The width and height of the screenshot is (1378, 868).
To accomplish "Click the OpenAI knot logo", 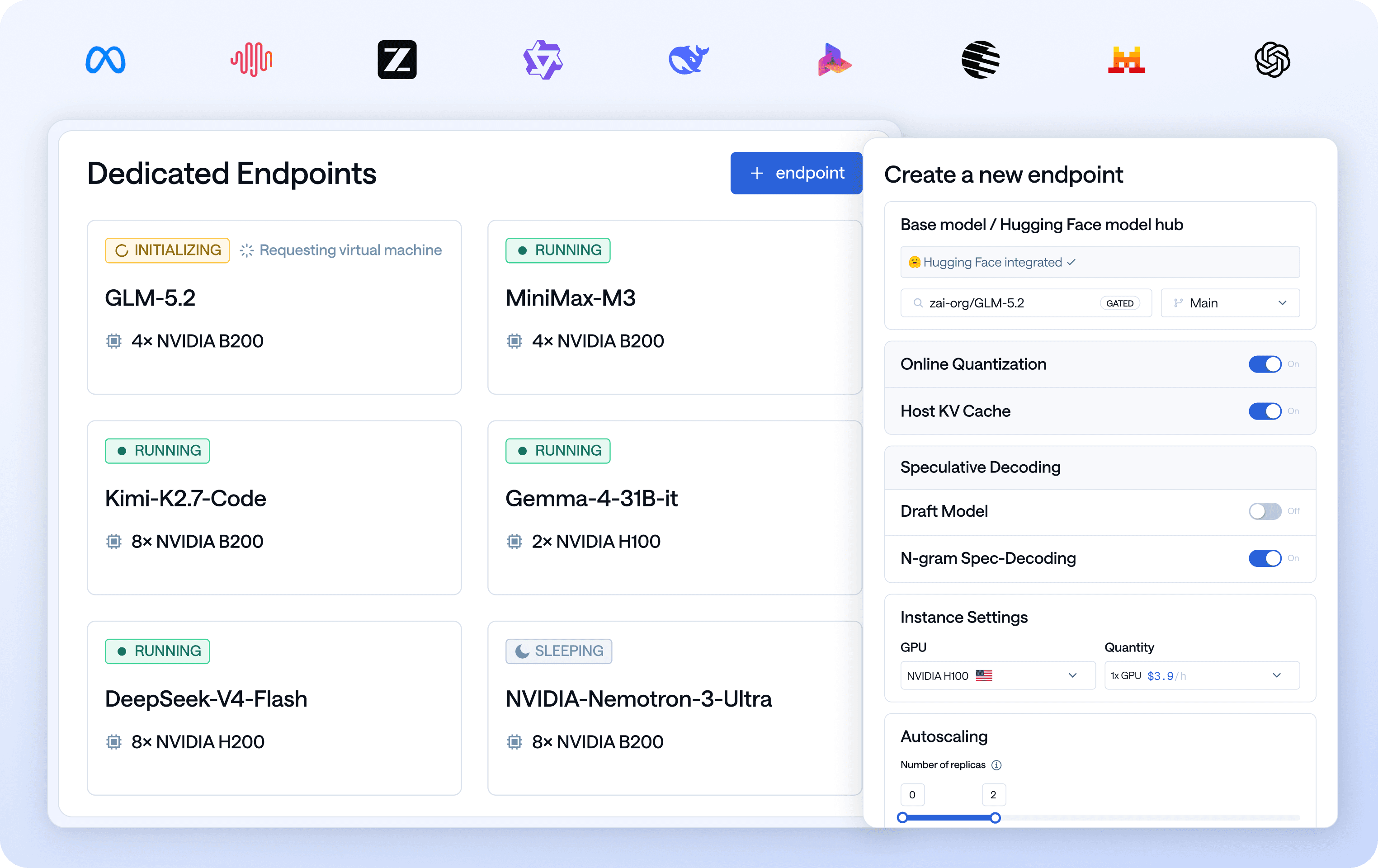I will [x=1272, y=60].
